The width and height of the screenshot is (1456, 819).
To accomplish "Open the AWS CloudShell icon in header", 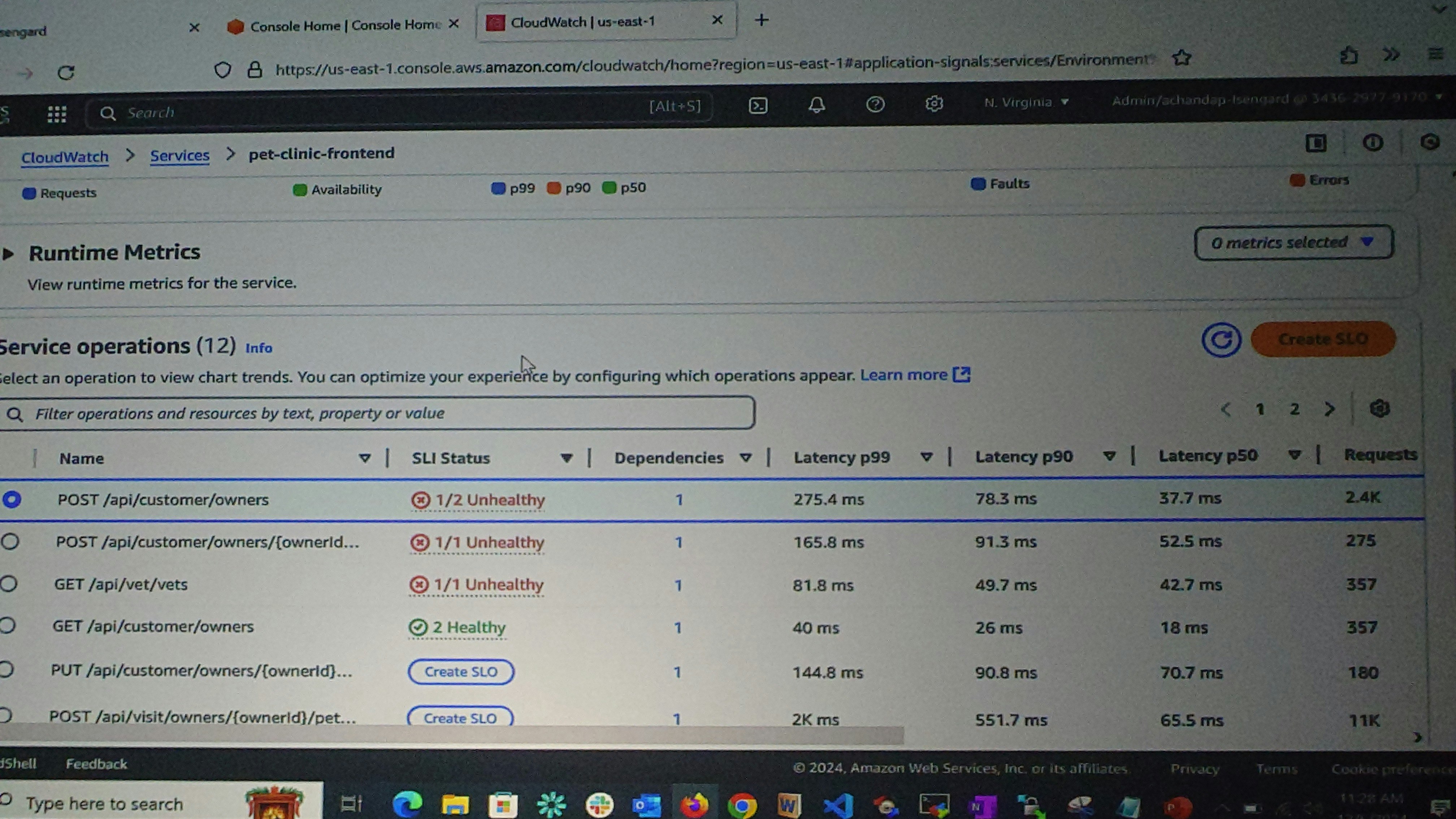I will pyautogui.click(x=758, y=106).
